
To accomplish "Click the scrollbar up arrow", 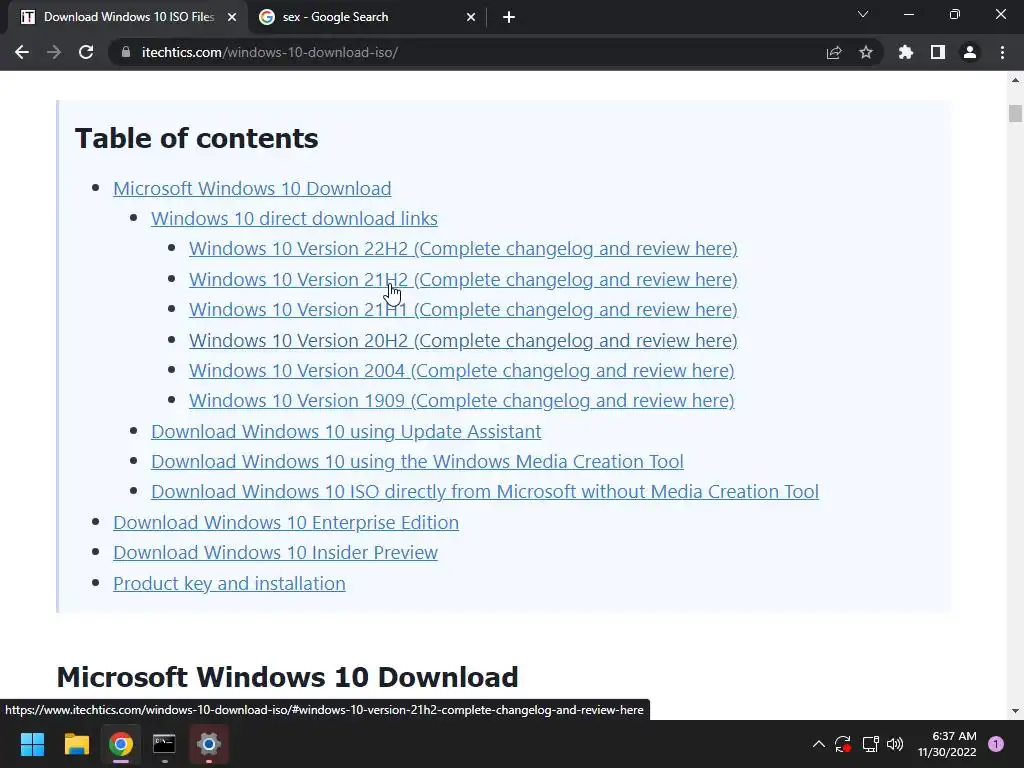I will [1015, 80].
